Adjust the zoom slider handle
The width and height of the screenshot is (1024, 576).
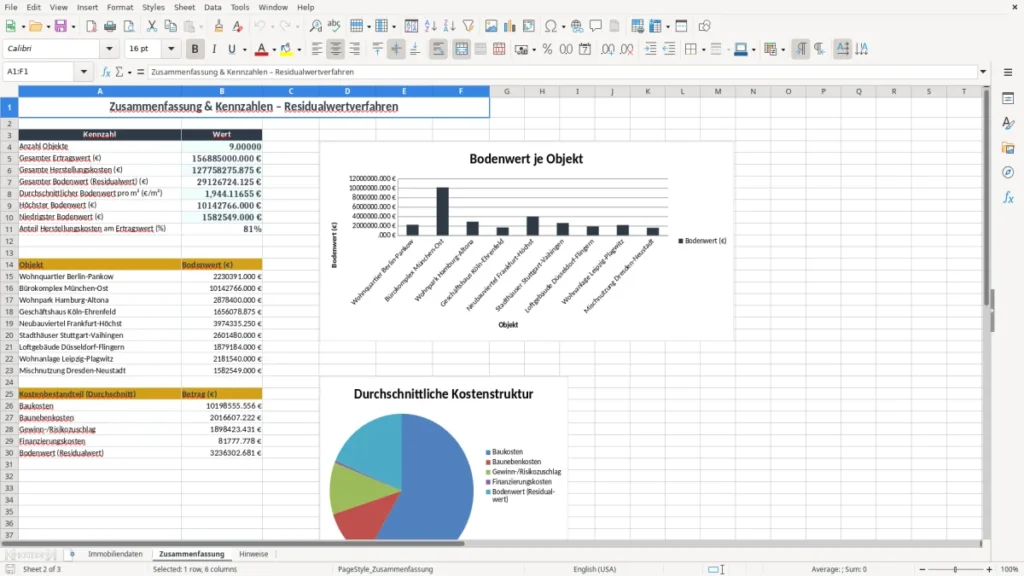point(955,569)
